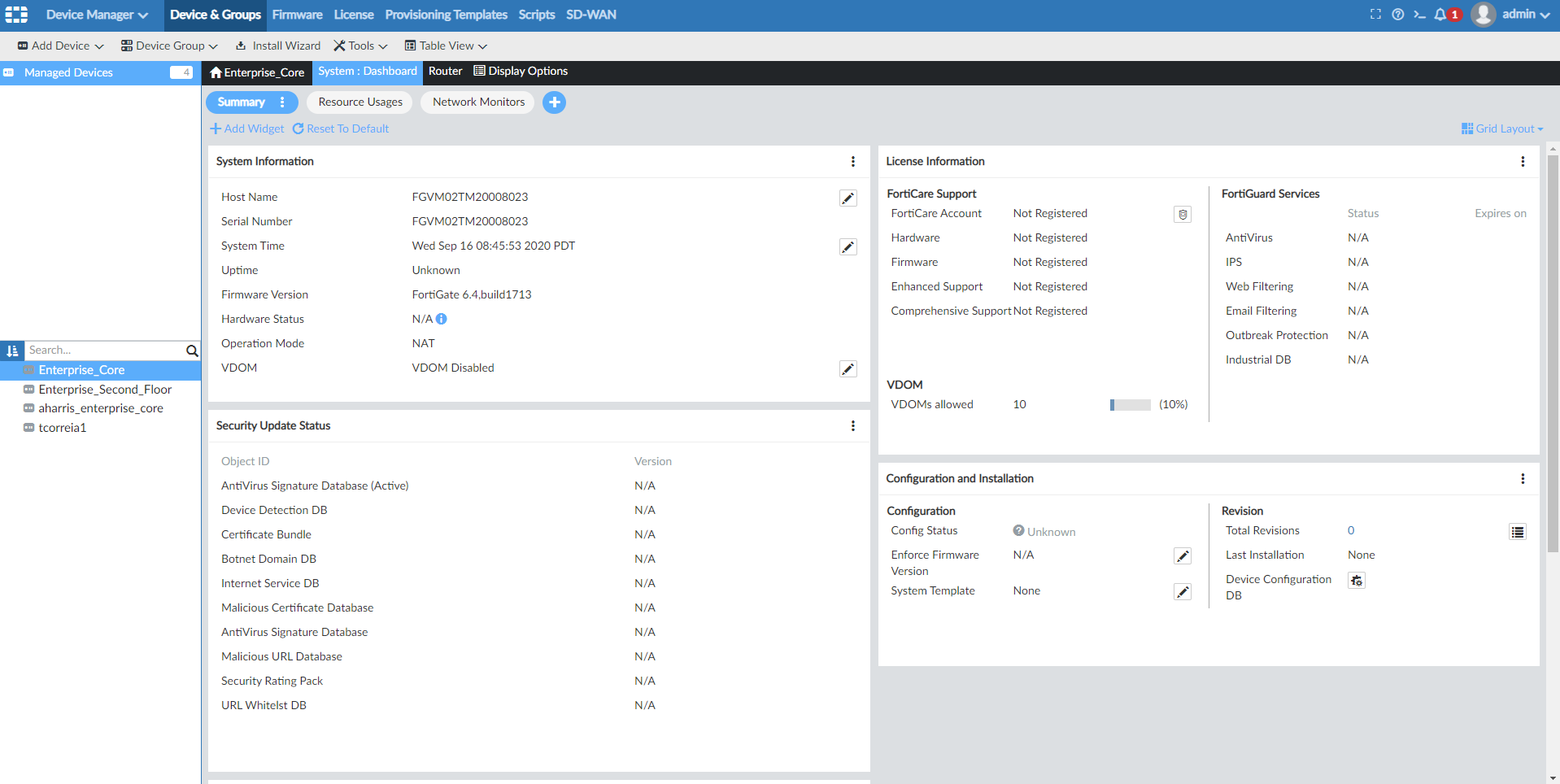Select the Router menu

(x=445, y=72)
